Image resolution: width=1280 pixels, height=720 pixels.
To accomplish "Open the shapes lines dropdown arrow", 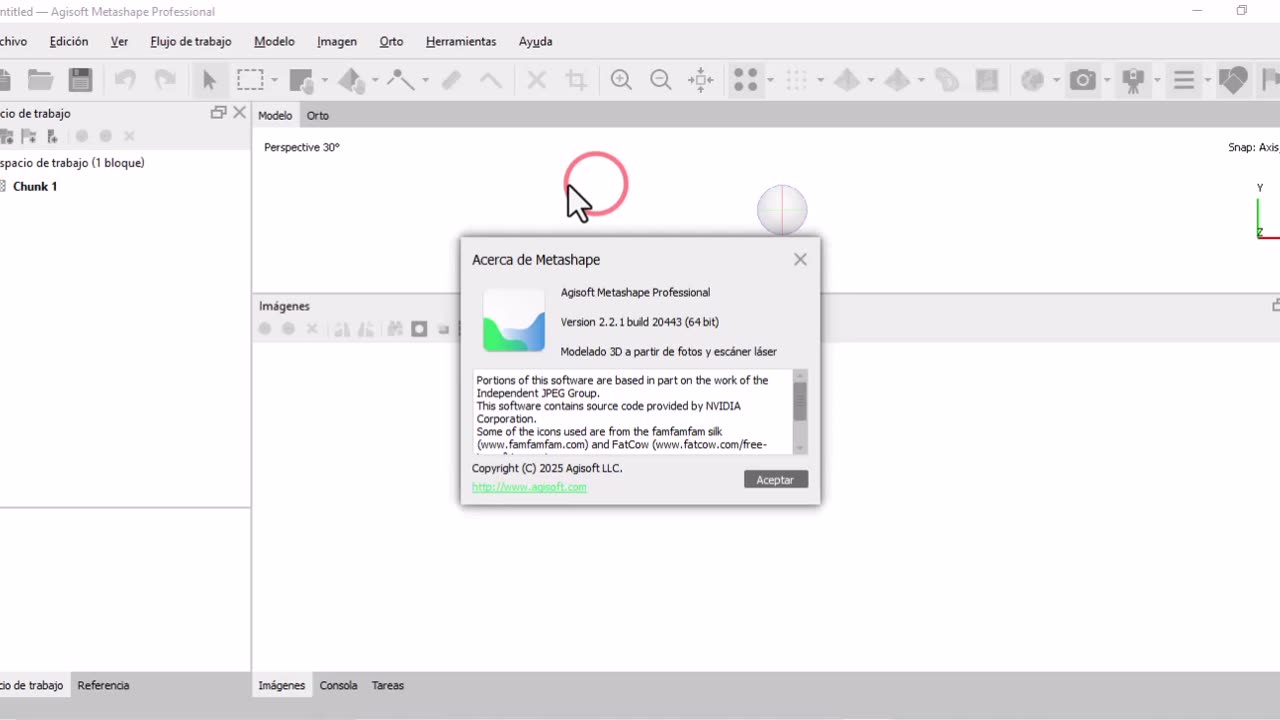I will [1207, 80].
